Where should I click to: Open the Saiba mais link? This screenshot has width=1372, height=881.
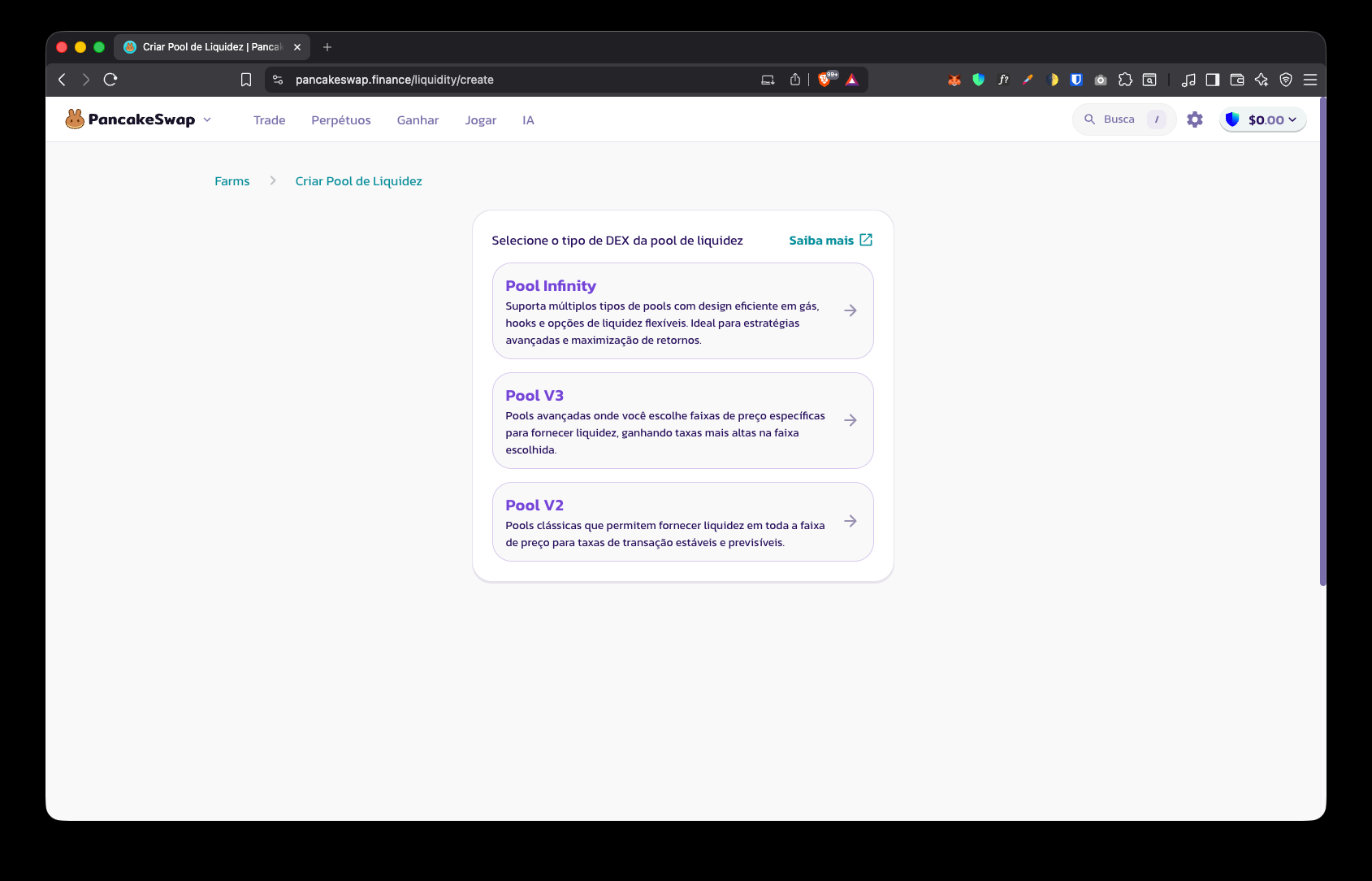point(821,241)
